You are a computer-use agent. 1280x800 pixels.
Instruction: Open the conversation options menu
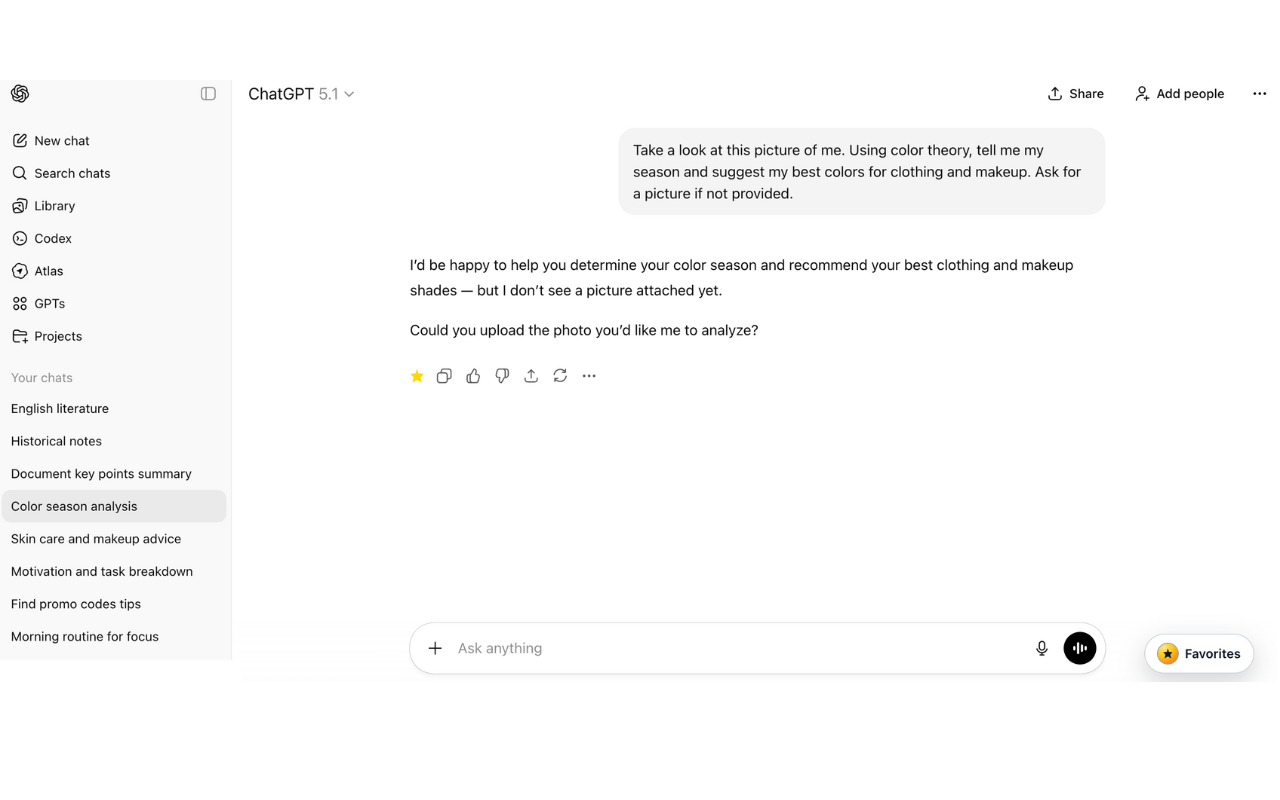[1259, 93]
